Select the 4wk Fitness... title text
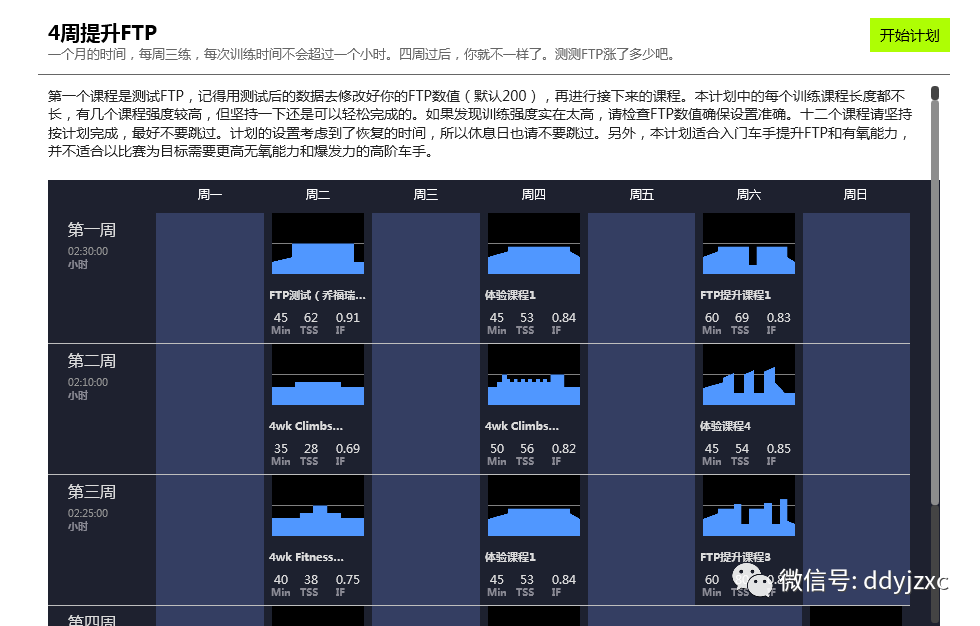Image resolution: width=980 pixels, height=626 pixels. [306, 557]
